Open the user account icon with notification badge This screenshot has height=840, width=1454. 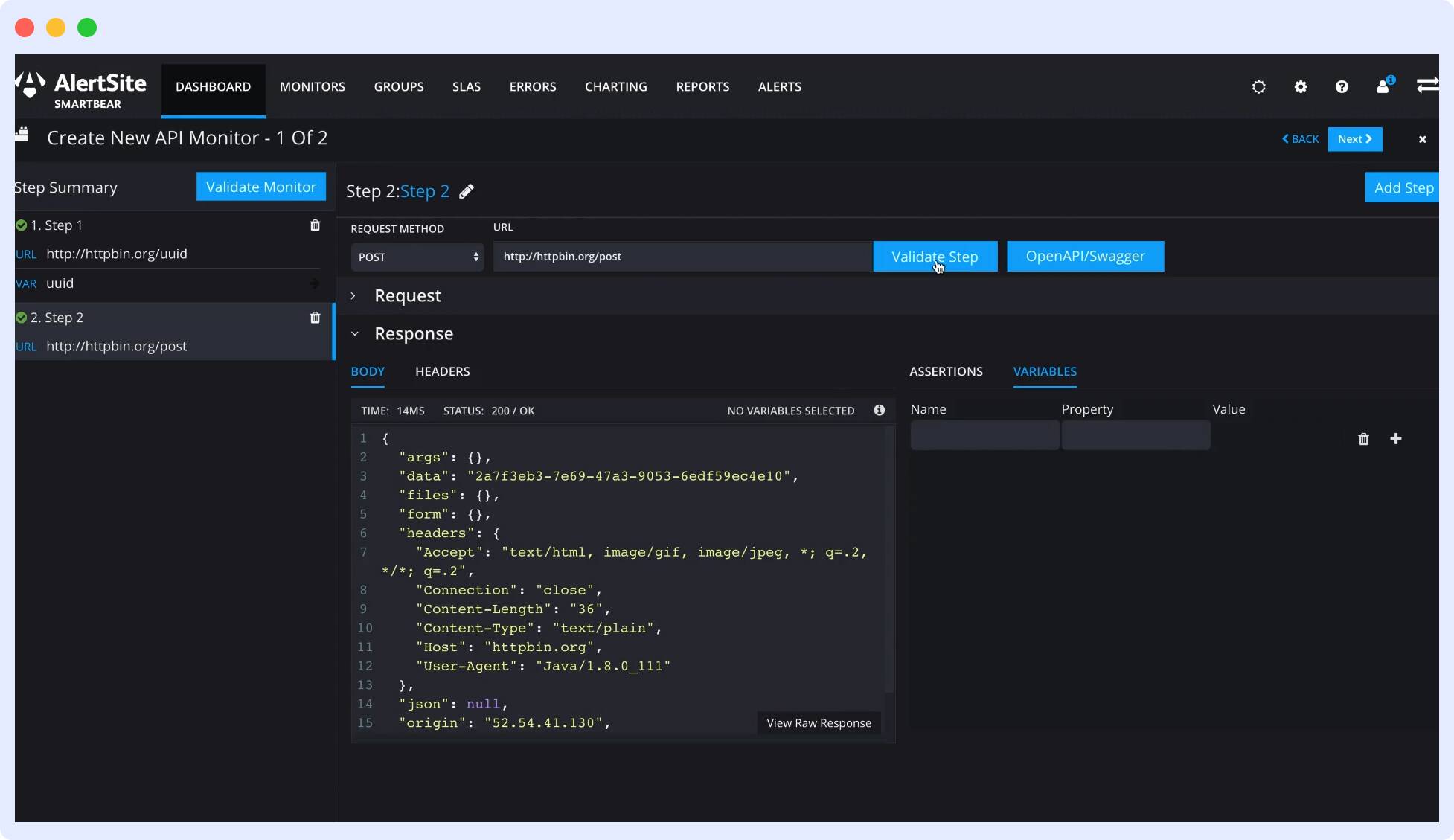click(x=1382, y=86)
